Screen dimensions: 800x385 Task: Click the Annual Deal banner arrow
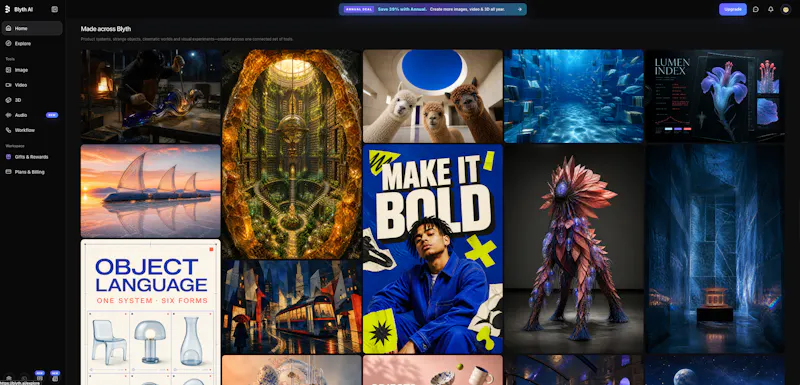tap(519, 9)
